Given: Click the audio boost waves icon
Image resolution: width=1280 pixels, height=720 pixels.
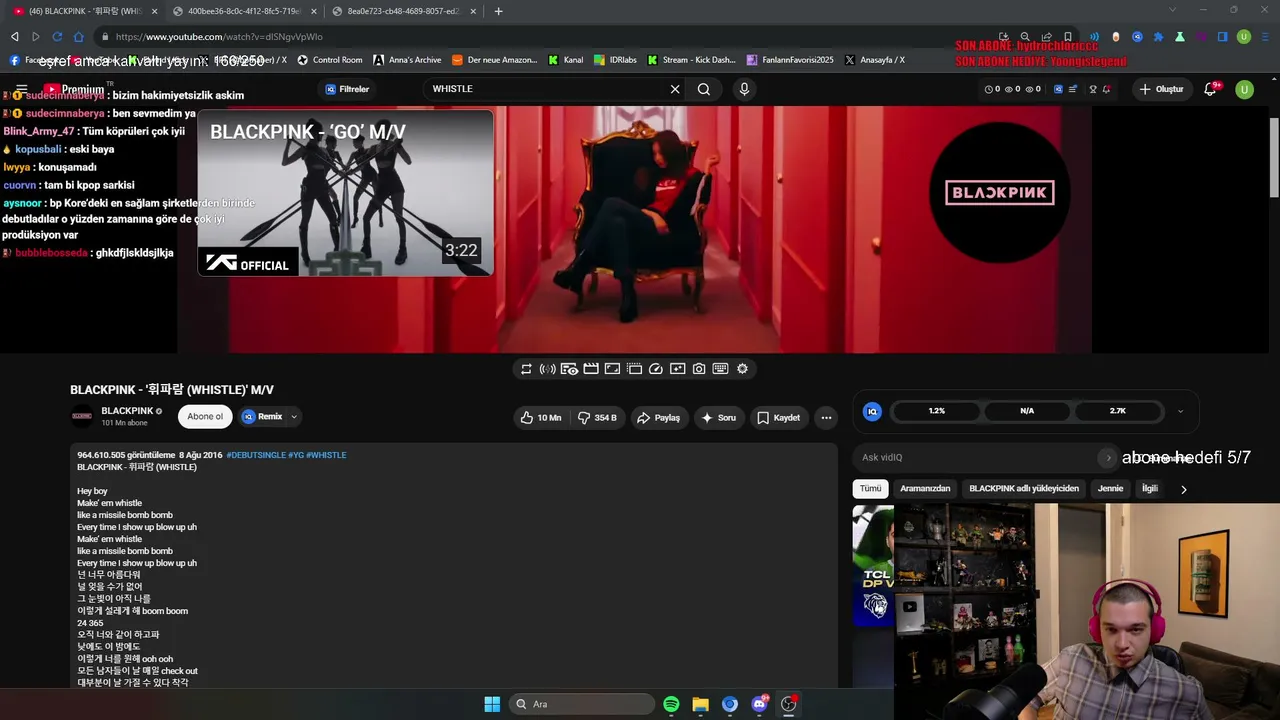Looking at the screenshot, I should [x=547, y=369].
